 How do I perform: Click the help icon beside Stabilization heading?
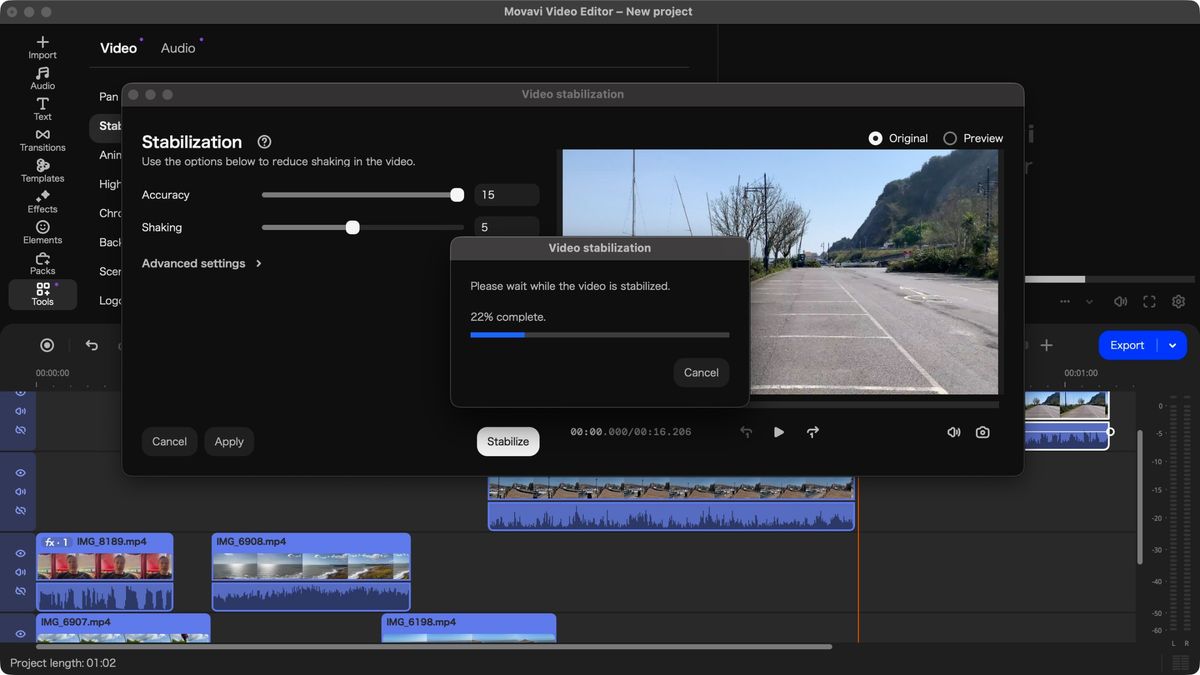point(264,142)
